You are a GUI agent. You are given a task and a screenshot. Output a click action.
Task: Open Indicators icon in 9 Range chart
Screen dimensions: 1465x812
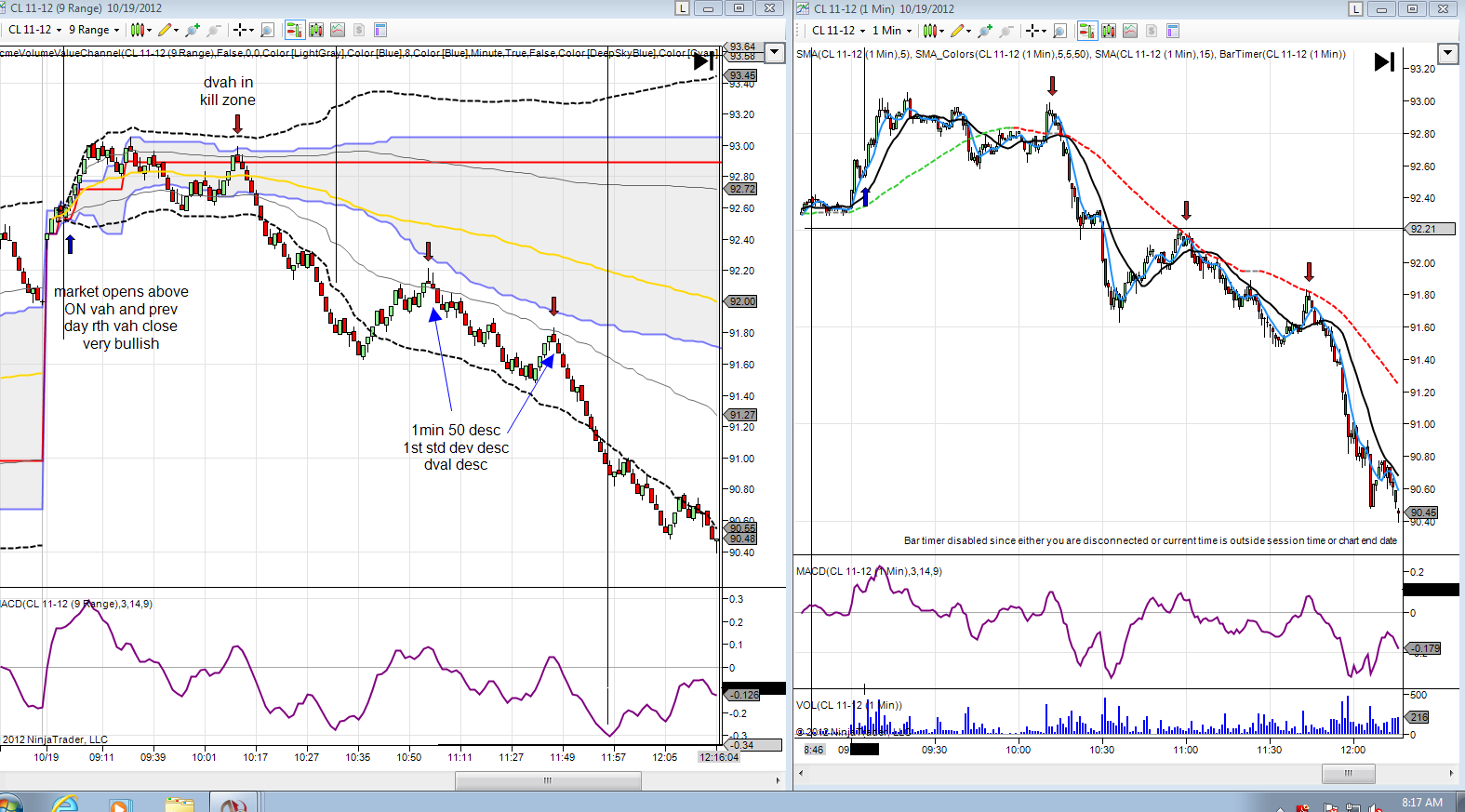coord(338,31)
